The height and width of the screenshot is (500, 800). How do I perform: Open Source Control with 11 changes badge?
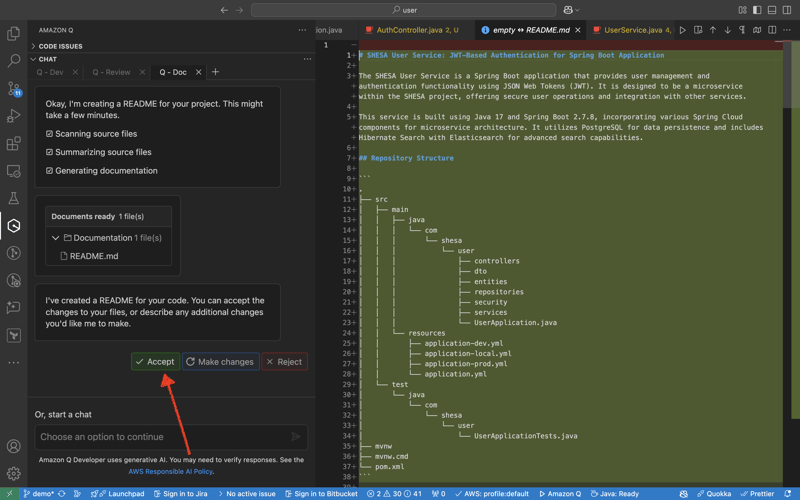(14, 89)
